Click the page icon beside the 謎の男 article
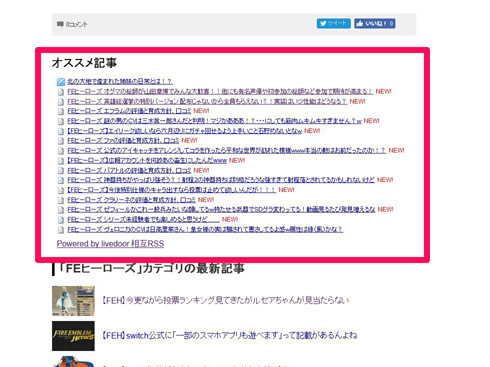Viewport: 490px width, 367px height. tap(61, 122)
